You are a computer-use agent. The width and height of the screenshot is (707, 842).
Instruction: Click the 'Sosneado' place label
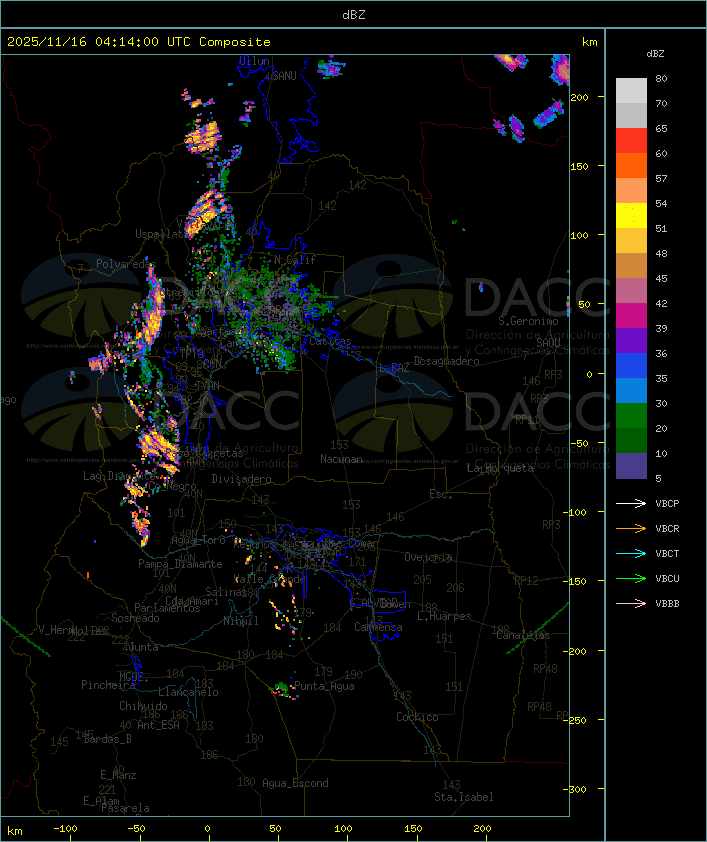pyautogui.click(x=135, y=618)
